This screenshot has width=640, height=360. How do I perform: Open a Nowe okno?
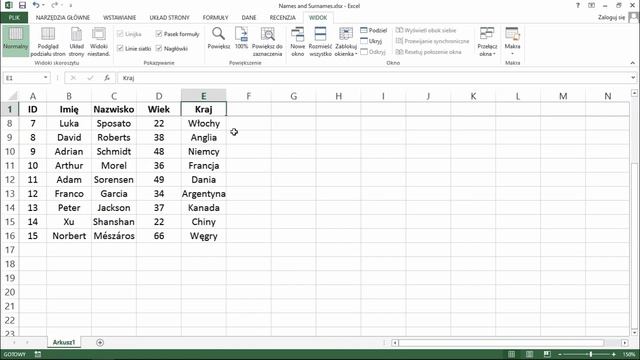click(x=298, y=42)
